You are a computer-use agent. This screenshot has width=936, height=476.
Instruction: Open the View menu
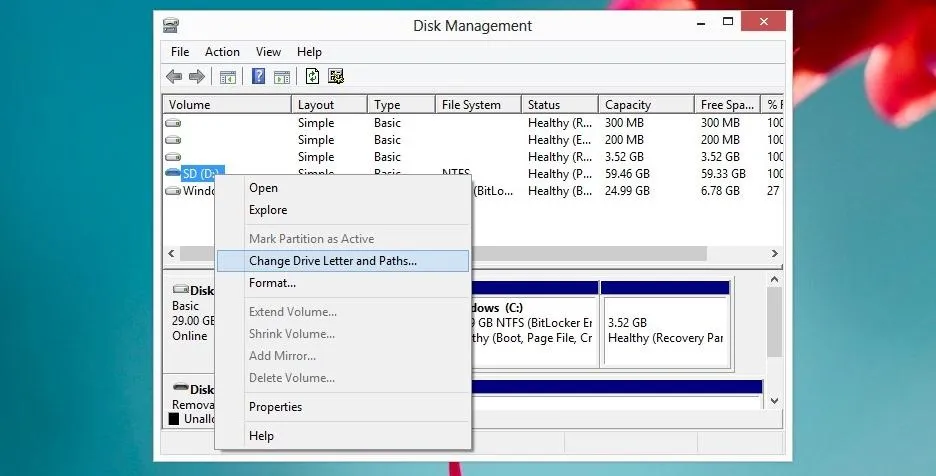[268, 52]
